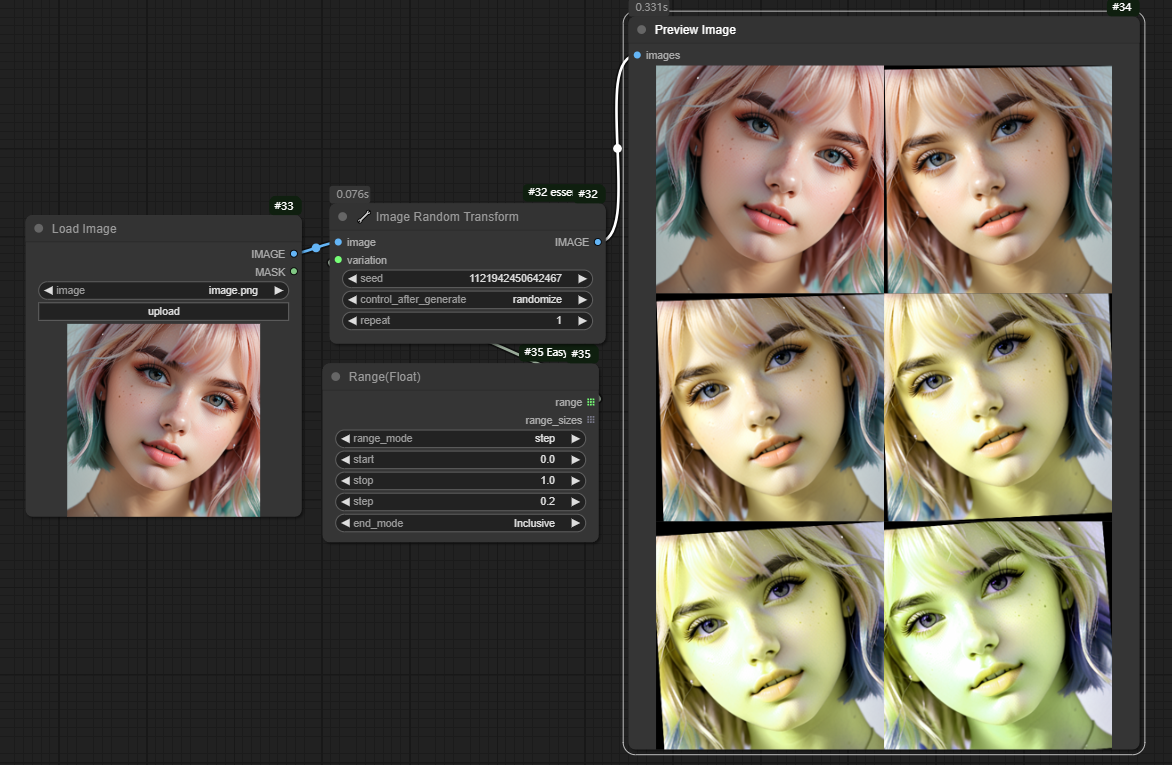Click the IMAGE output port on Load Image
The height and width of the screenshot is (765, 1172).
293,254
